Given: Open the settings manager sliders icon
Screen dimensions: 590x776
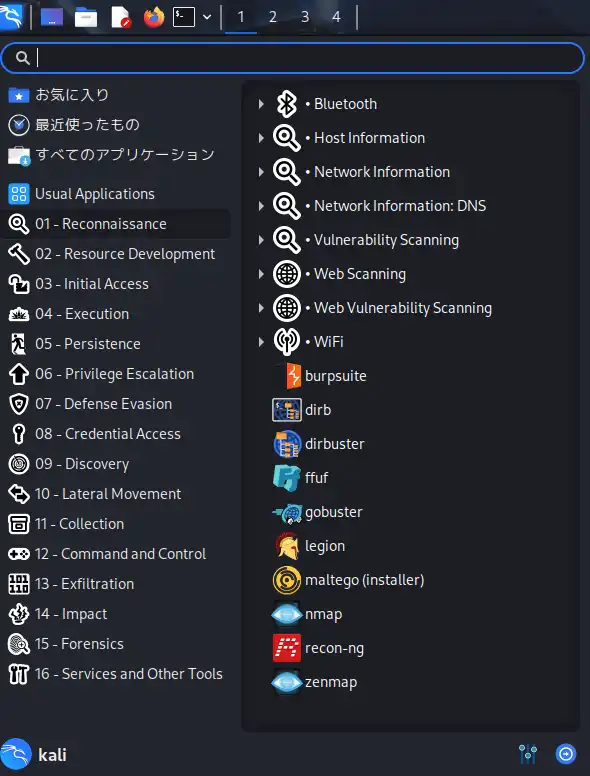Looking at the screenshot, I should pos(528,754).
